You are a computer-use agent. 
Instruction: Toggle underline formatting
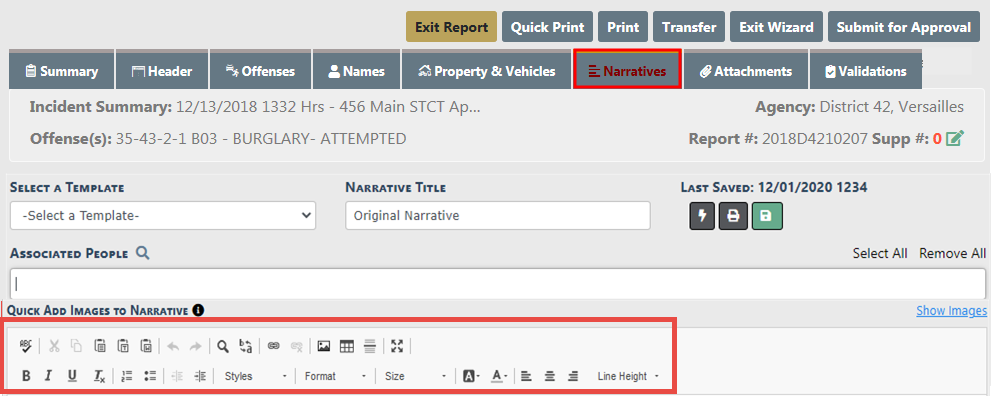tap(72, 376)
